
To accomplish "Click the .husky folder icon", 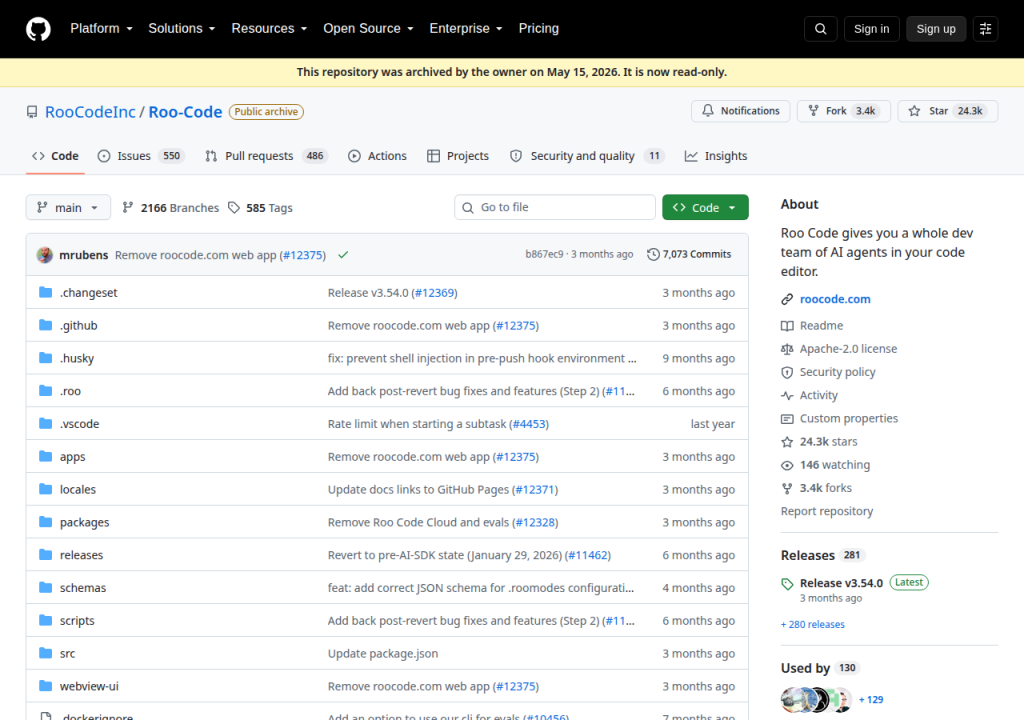I will coord(45,357).
